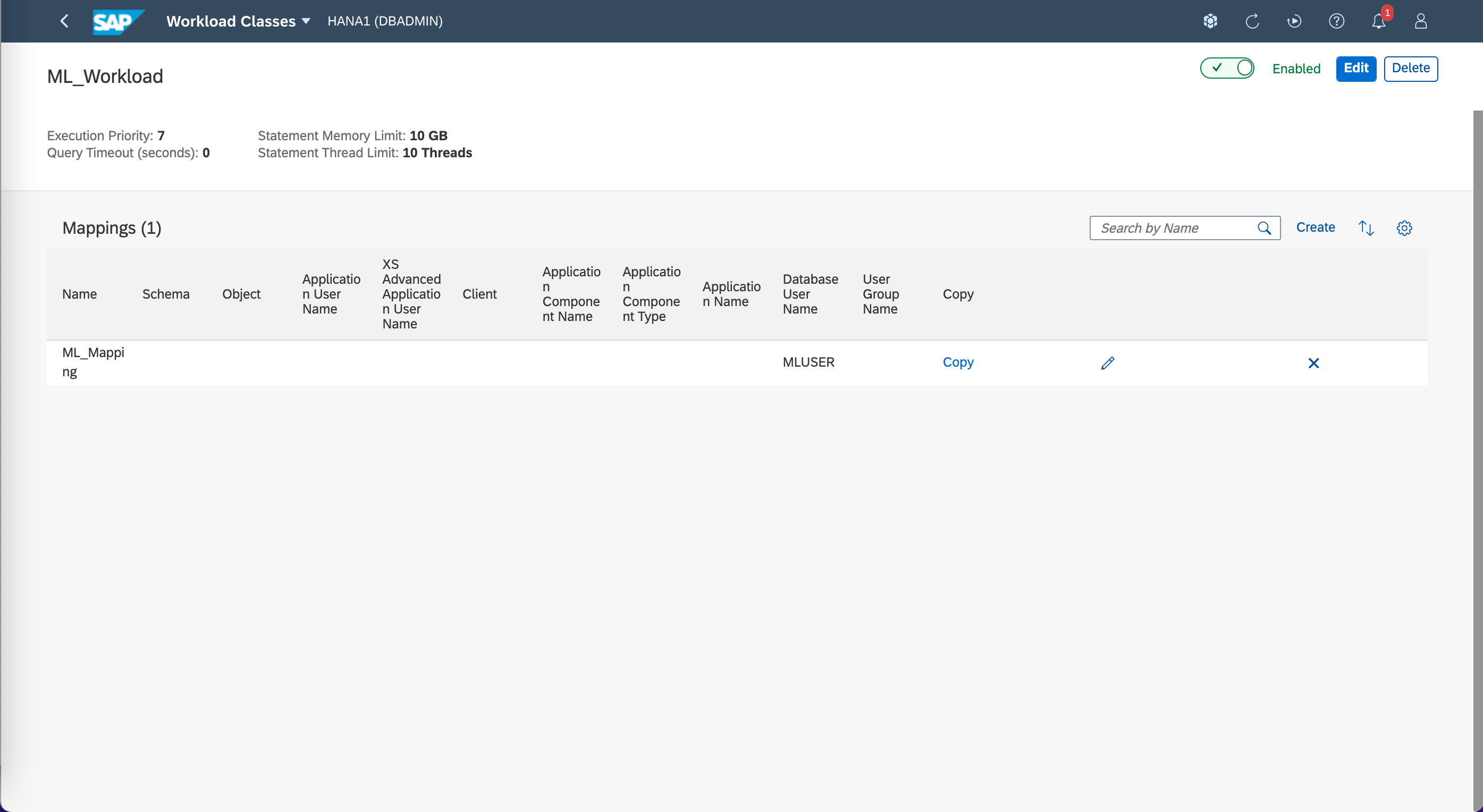1483x812 pixels.
Task: Click the blue Edit button
Action: coord(1356,69)
